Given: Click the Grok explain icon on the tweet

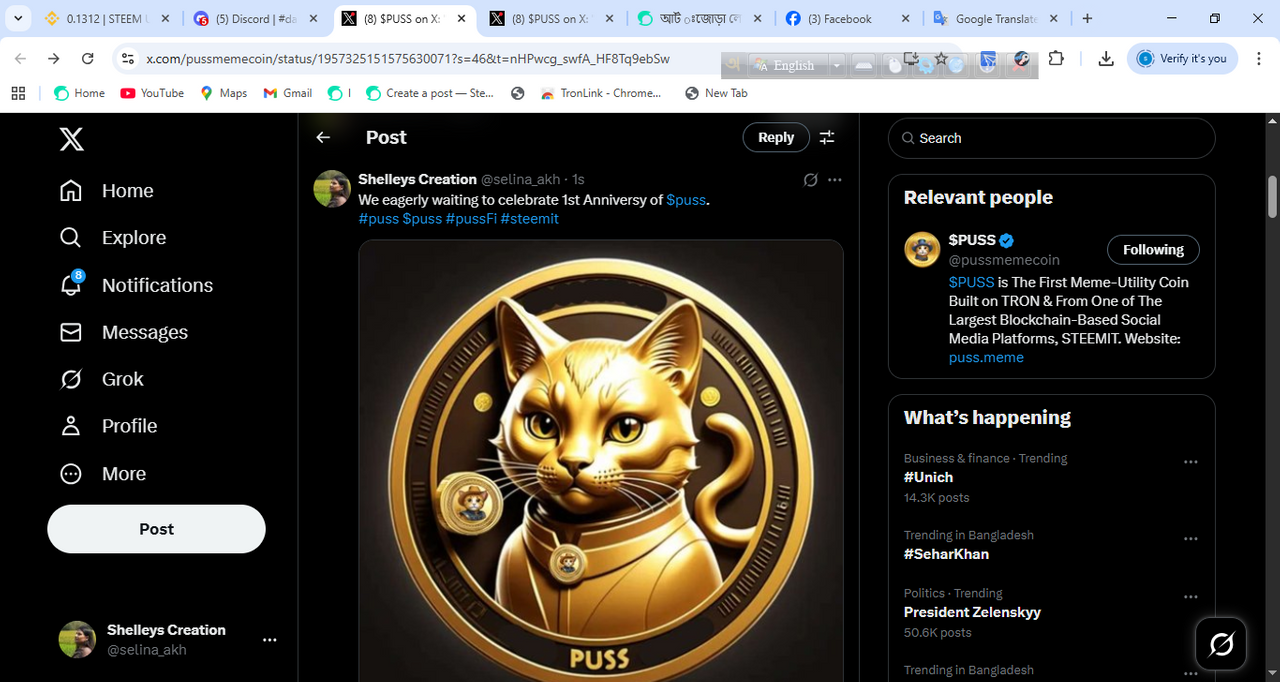Looking at the screenshot, I should click(x=810, y=180).
